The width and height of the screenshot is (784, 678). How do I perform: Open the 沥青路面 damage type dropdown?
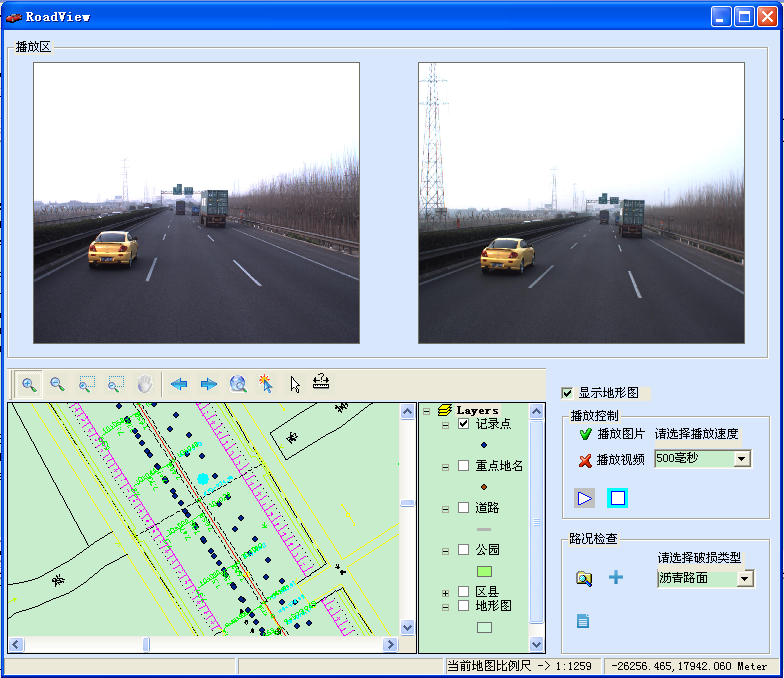[745, 578]
